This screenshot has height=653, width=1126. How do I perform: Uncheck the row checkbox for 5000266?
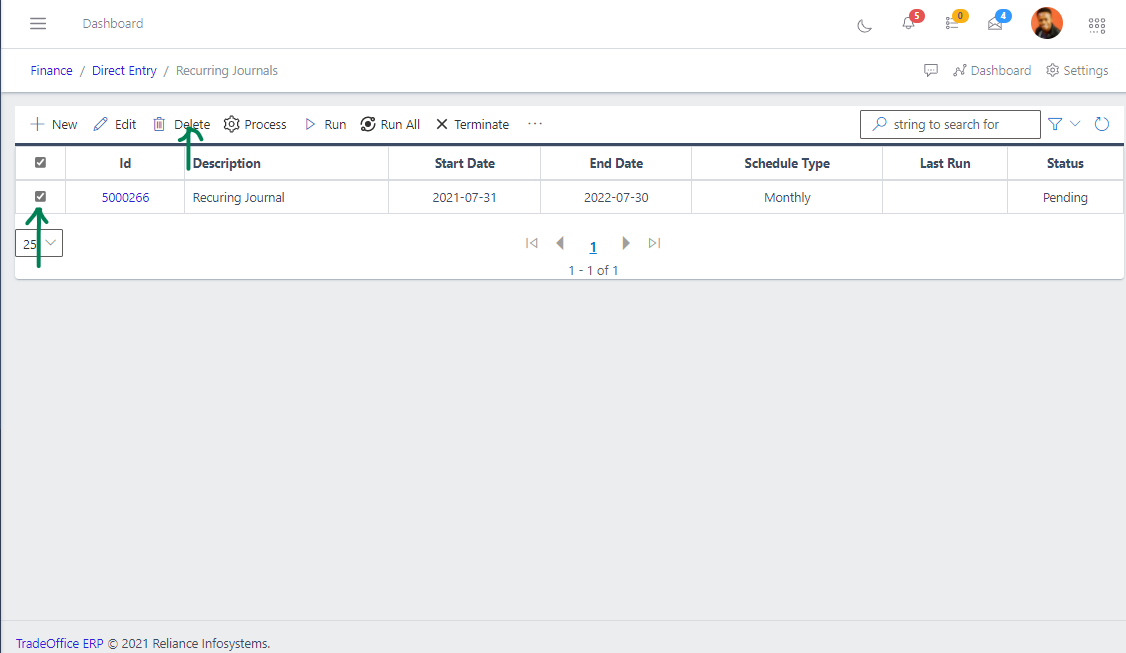pos(41,197)
